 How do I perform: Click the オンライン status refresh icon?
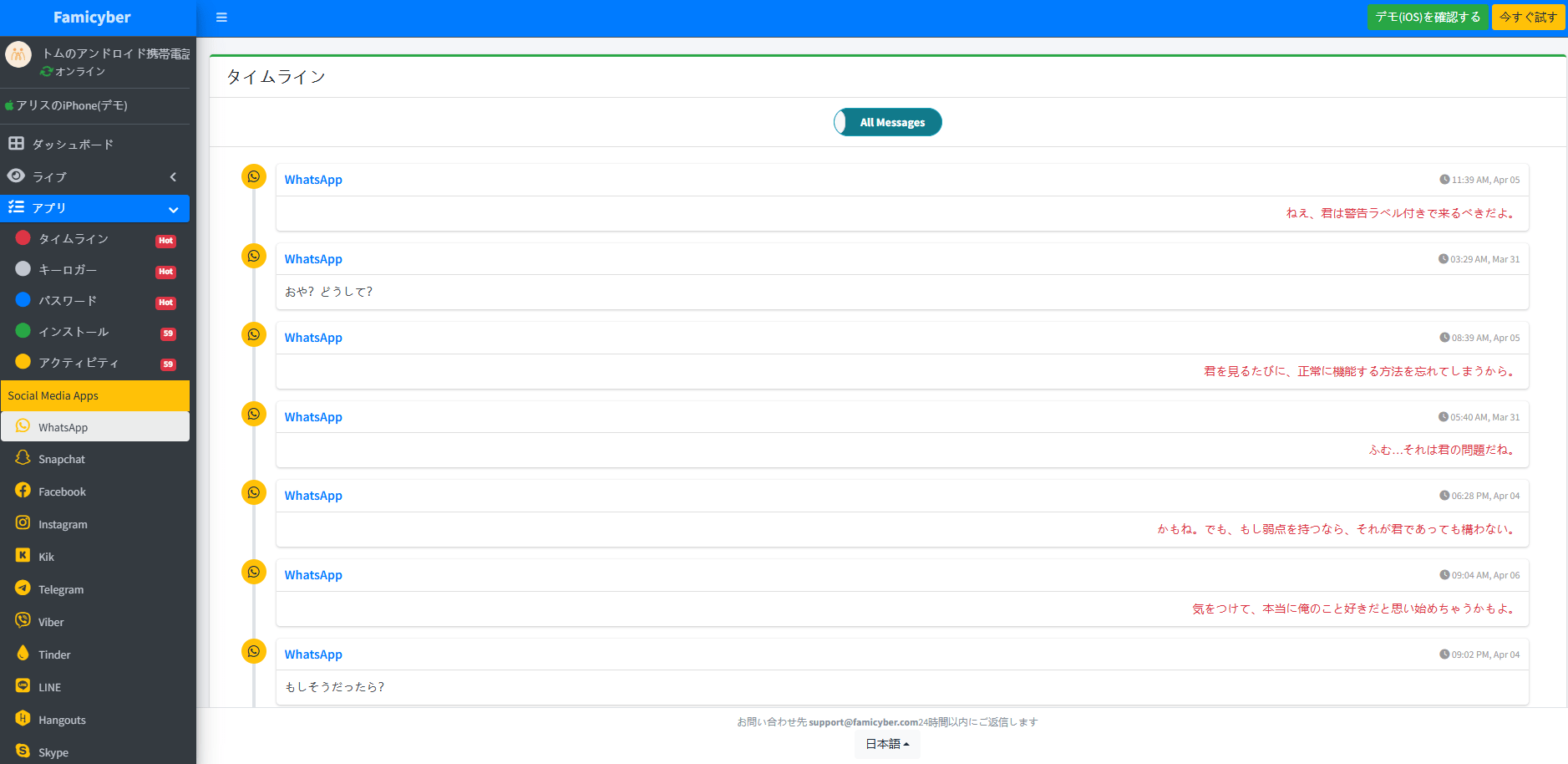point(47,72)
